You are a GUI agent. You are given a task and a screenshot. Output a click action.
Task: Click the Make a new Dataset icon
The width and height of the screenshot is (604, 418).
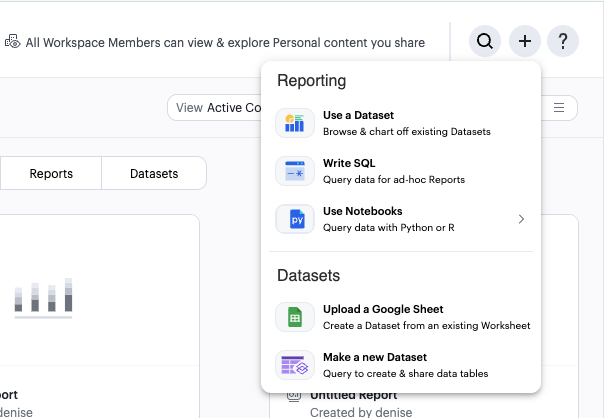click(x=295, y=365)
